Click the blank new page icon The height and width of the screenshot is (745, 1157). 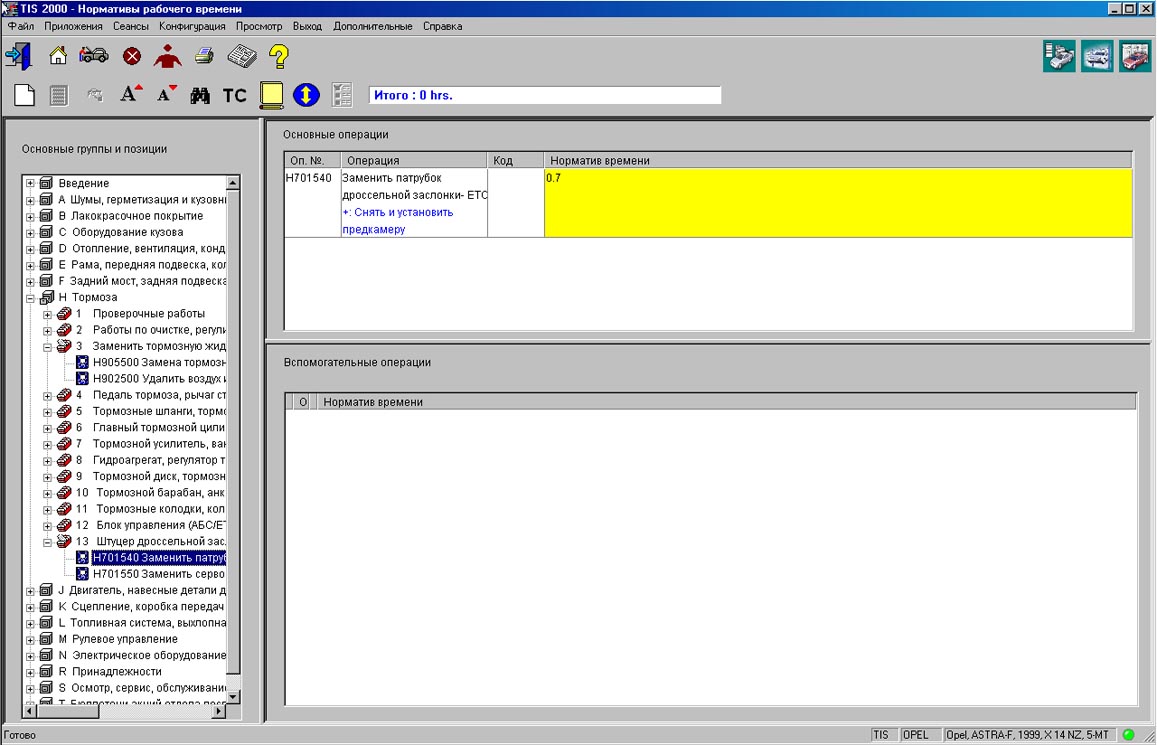24,95
